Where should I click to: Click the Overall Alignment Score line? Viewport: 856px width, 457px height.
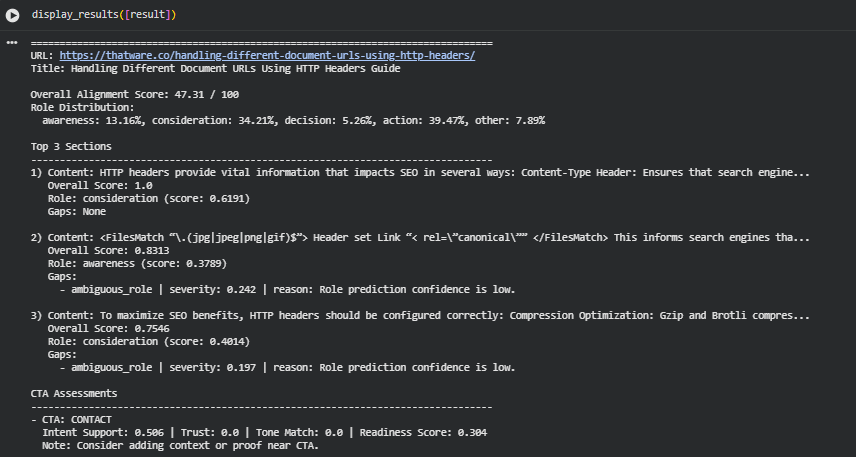[135, 94]
